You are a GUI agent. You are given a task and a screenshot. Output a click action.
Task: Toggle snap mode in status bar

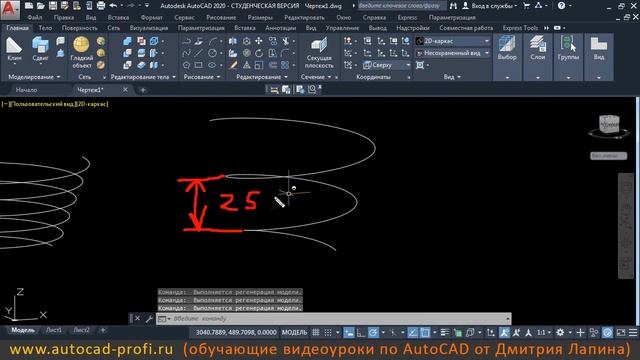(x=328, y=333)
